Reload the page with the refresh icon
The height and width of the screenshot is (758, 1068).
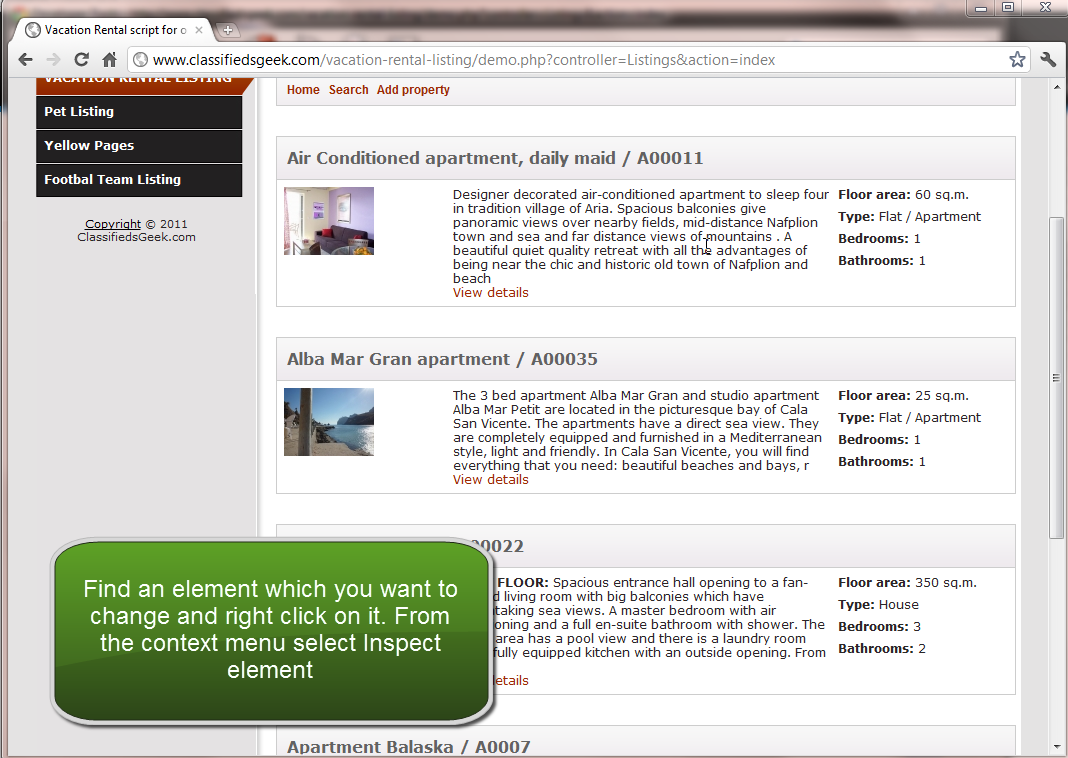tap(81, 60)
